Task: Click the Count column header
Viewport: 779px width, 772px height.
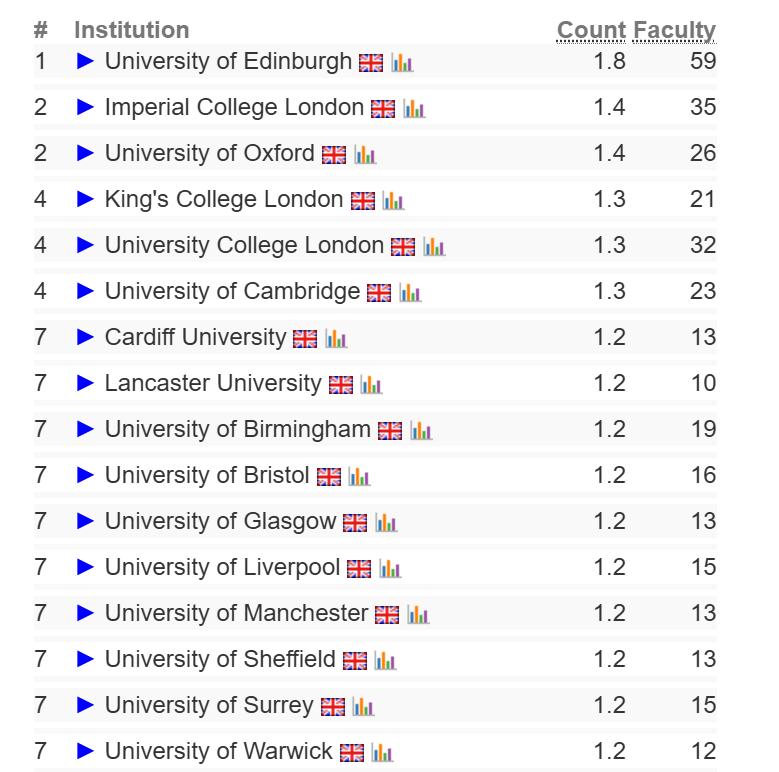Action: tap(591, 30)
